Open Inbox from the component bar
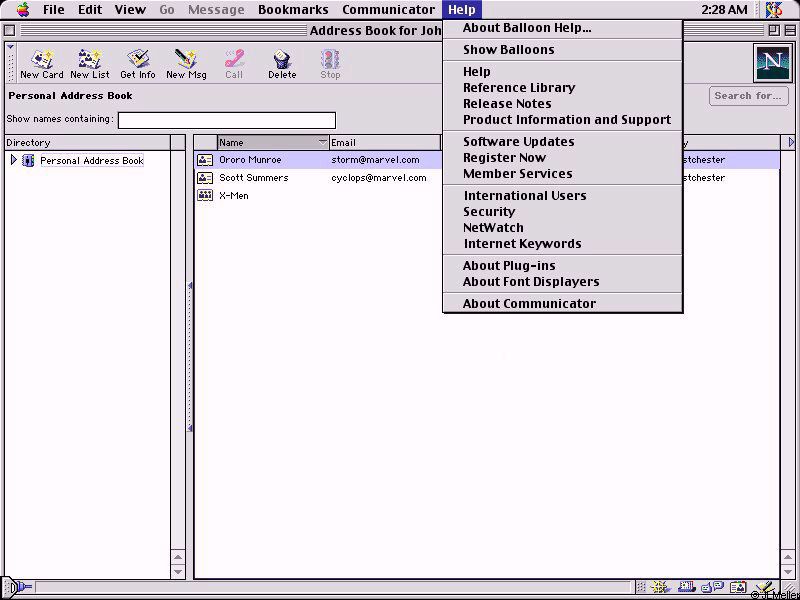This screenshot has width=800, height=600. pos(686,587)
